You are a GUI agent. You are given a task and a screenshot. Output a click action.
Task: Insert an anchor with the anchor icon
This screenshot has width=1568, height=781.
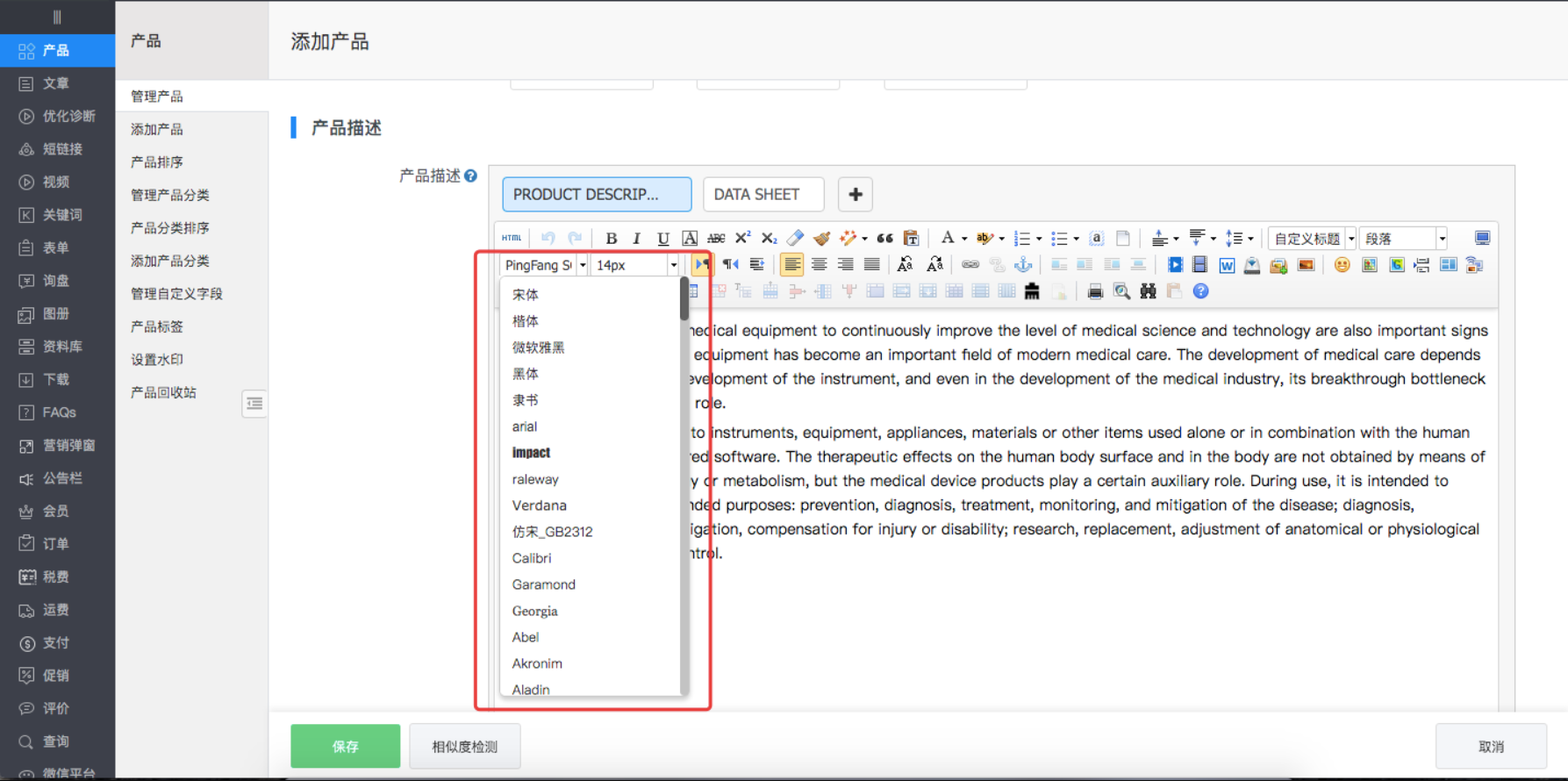point(1023,265)
